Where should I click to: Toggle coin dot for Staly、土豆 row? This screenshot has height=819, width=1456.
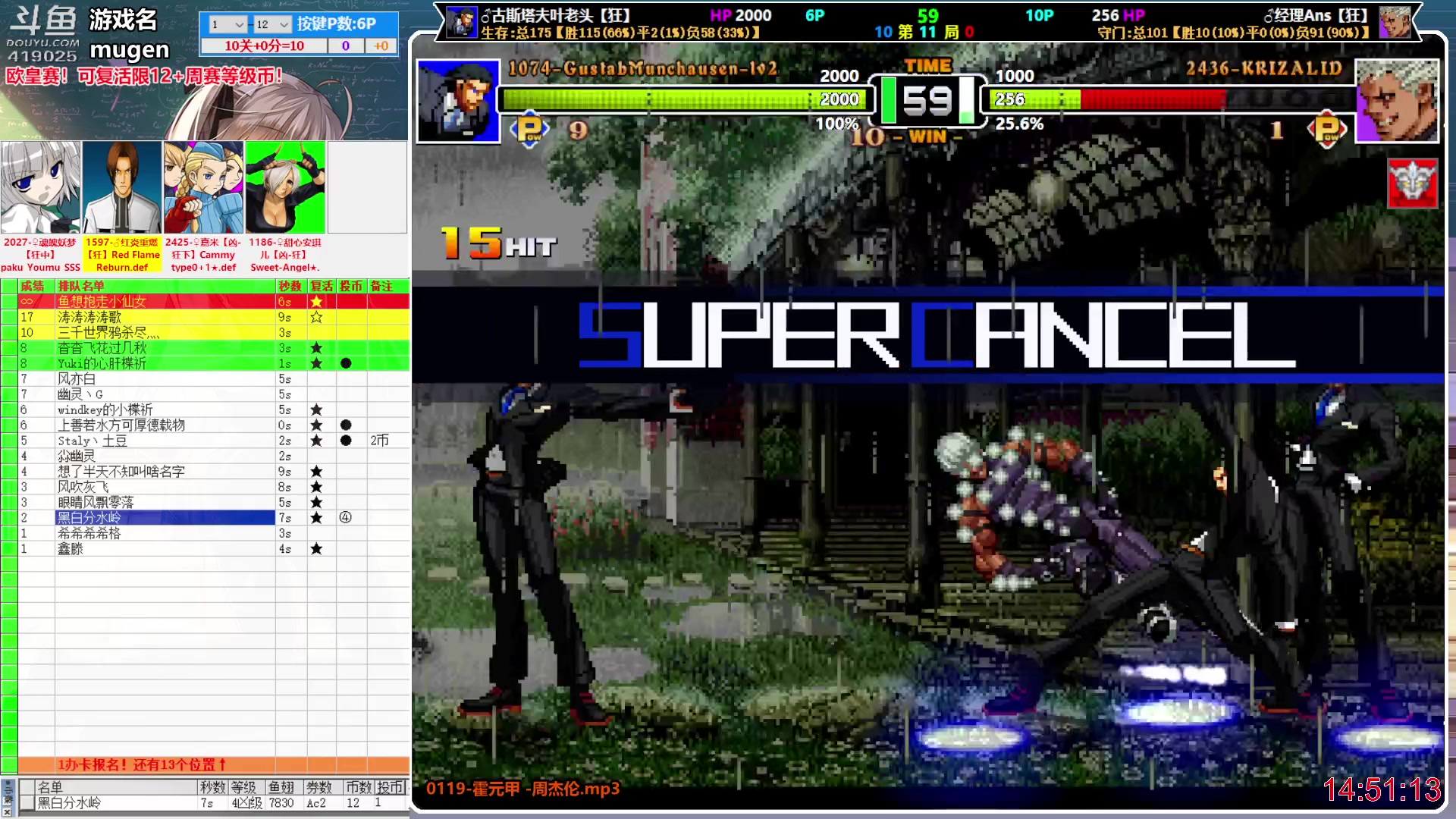point(346,441)
